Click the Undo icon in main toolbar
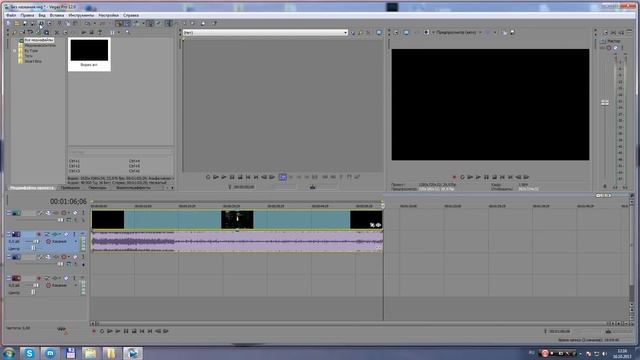 coord(88,23)
